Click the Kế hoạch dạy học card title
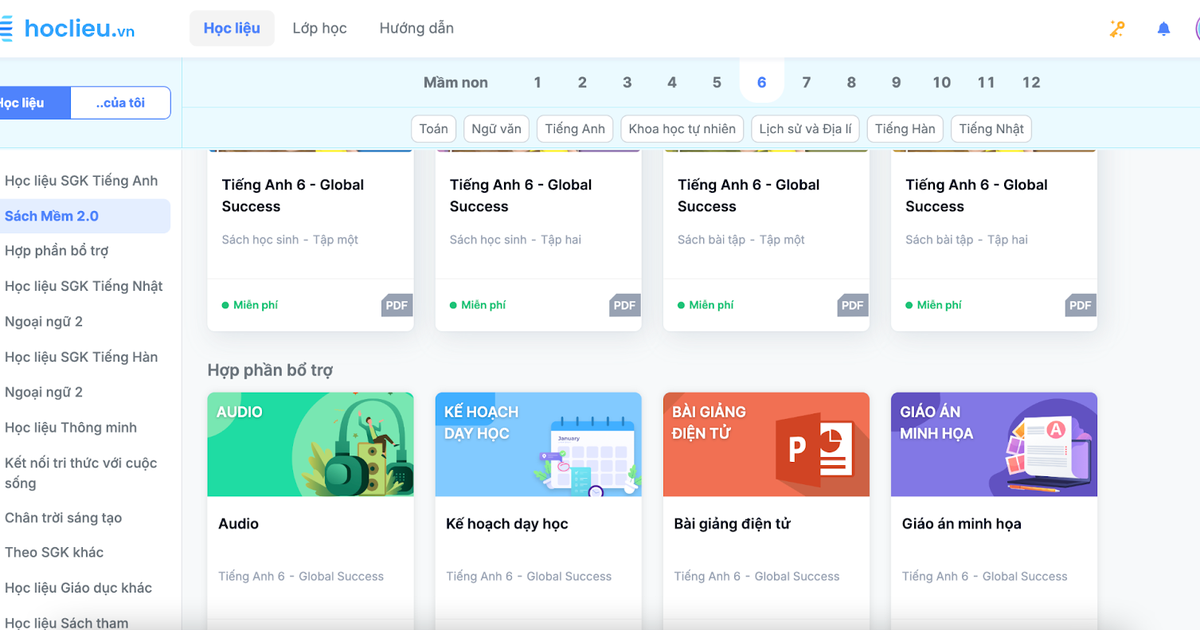Viewport: 1200px width, 630px height. 507,524
